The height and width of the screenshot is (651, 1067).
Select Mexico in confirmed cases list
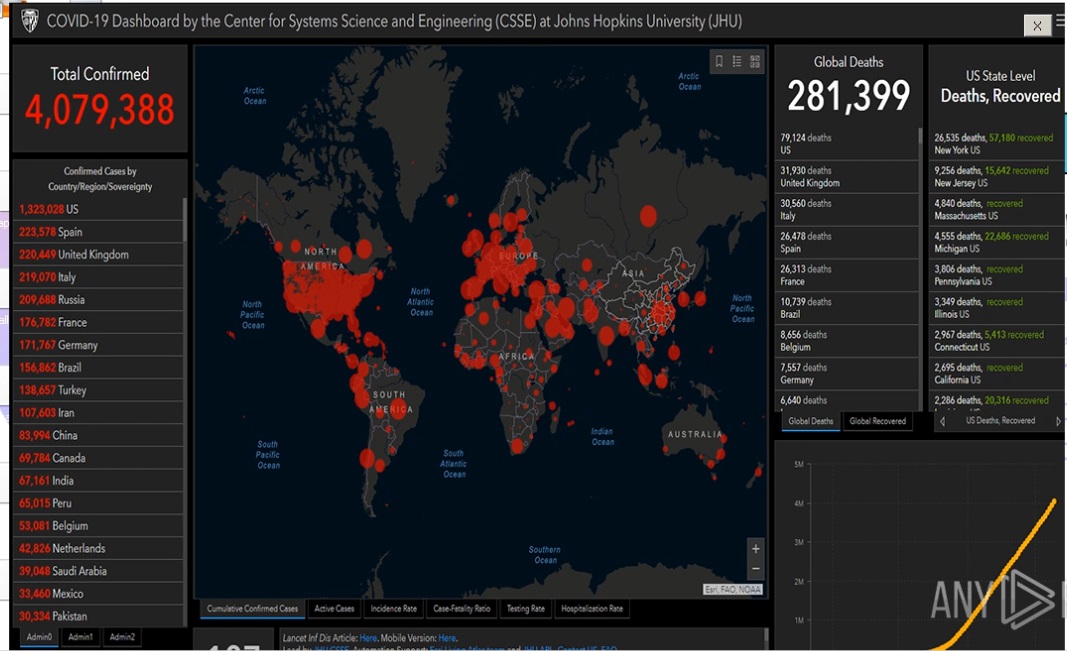98,593
